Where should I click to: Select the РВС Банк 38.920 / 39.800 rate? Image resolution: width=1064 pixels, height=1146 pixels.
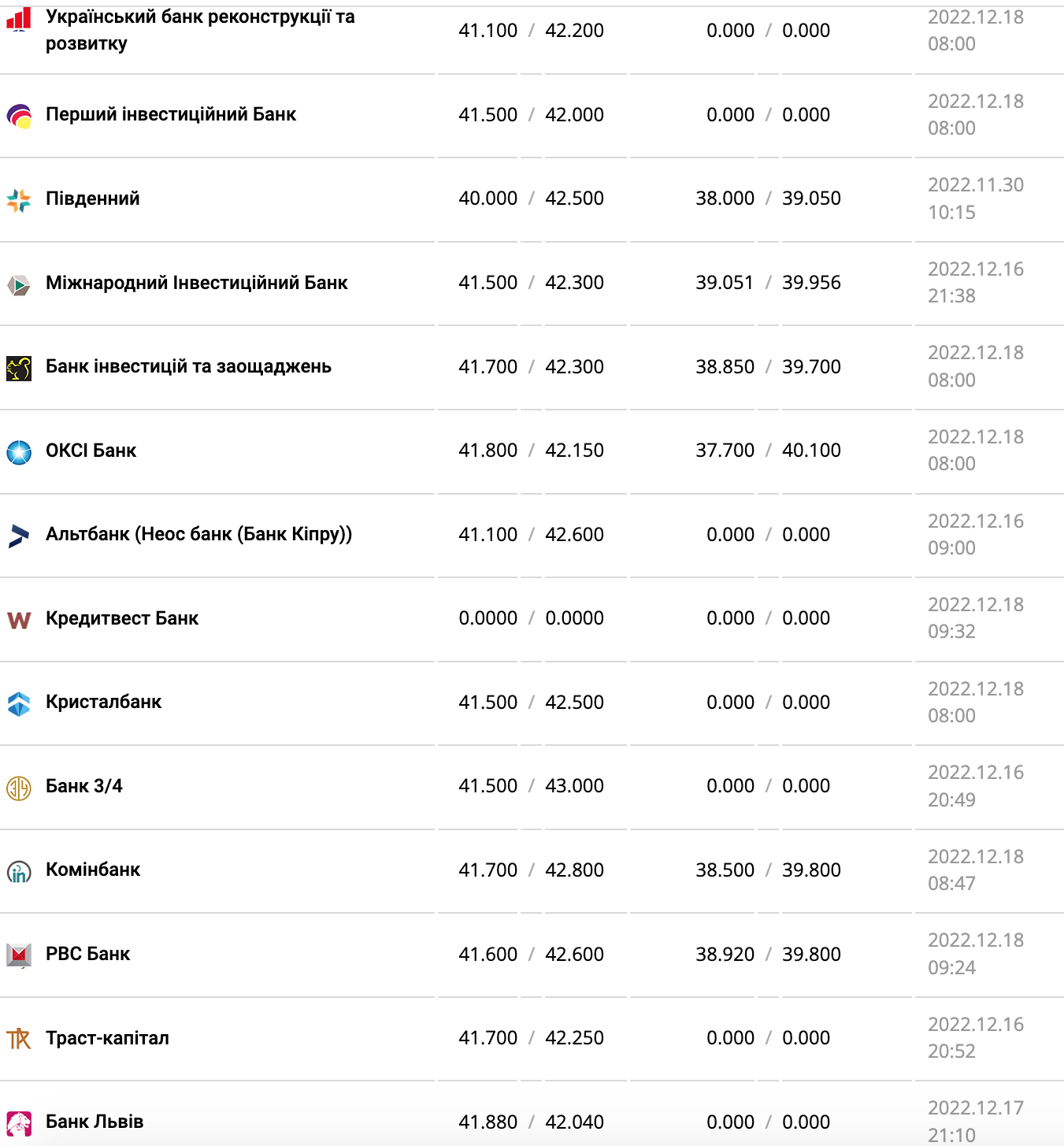(x=768, y=955)
